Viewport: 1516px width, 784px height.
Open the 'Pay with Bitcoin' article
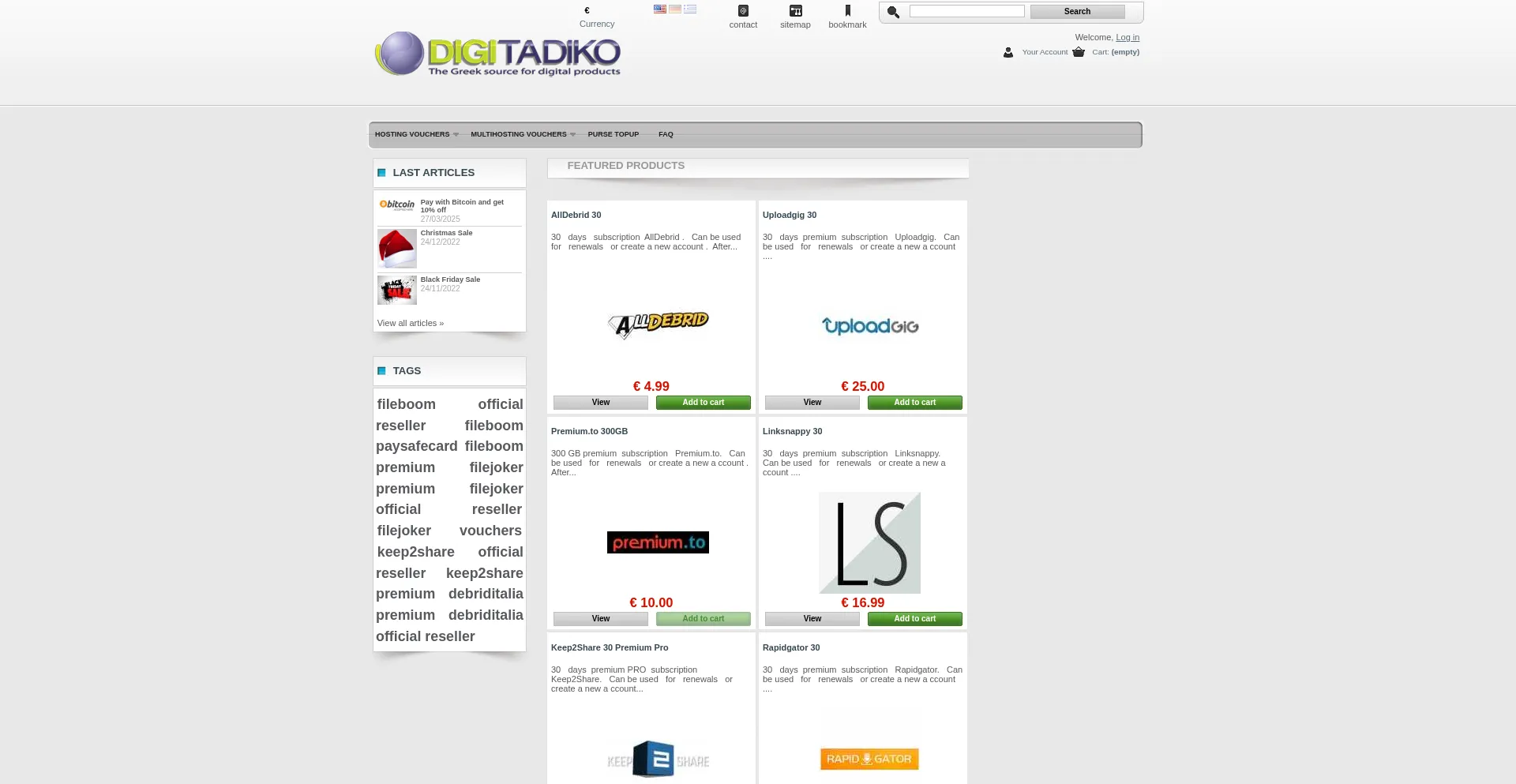(x=462, y=205)
